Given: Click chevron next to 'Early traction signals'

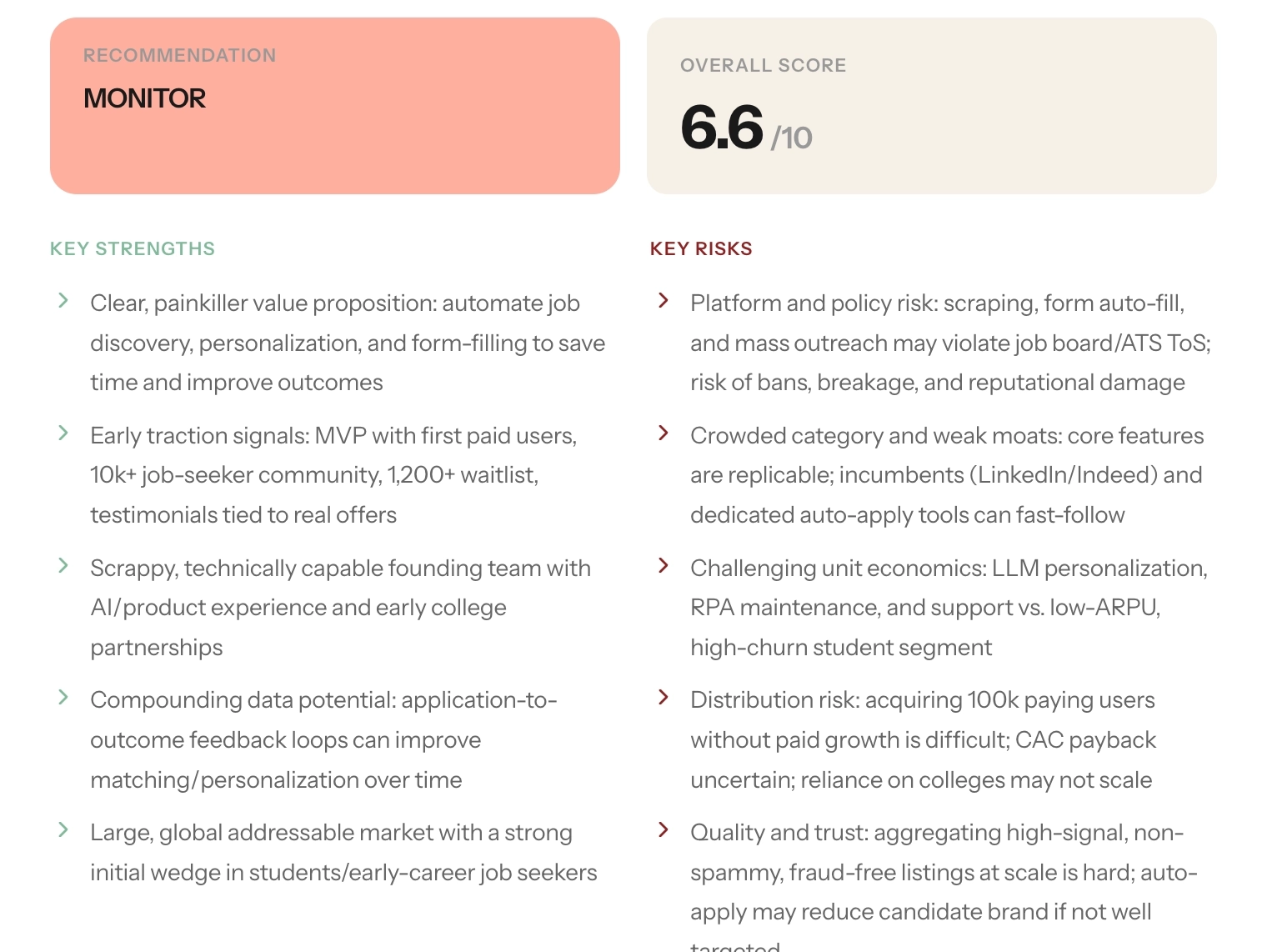Looking at the screenshot, I should click(63, 433).
